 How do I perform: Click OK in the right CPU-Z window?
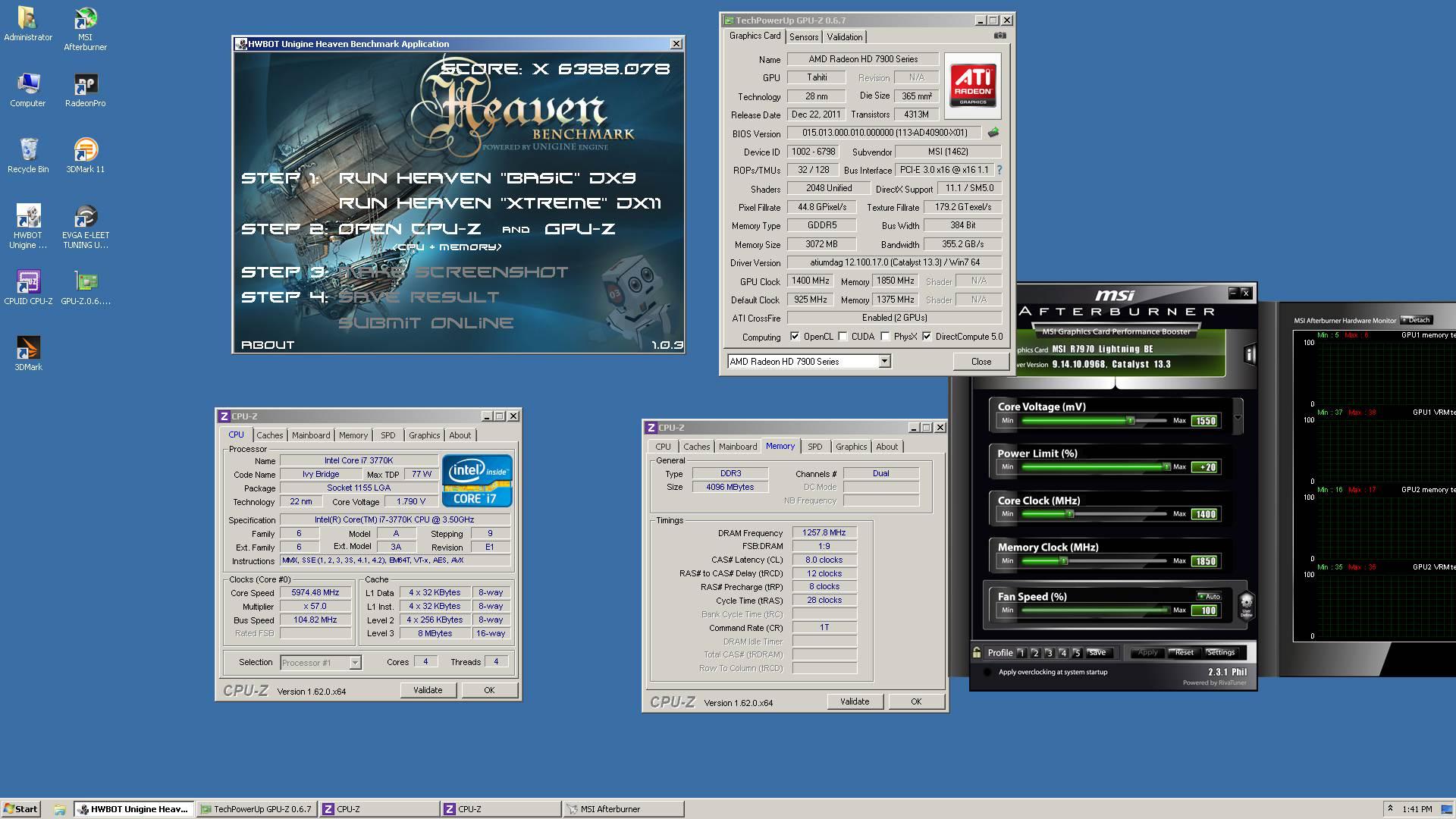pyautogui.click(x=916, y=701)
